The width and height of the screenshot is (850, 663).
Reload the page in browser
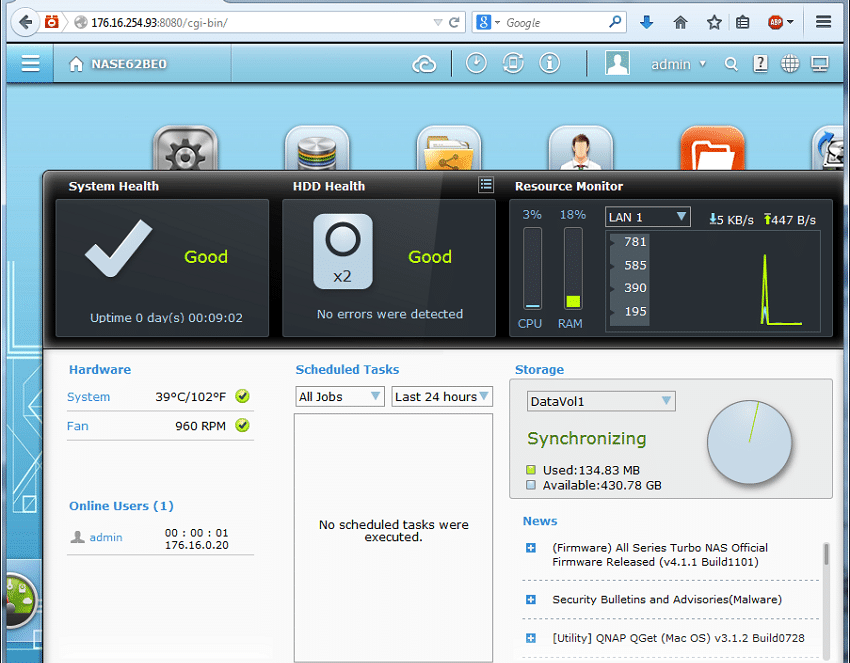(x=454, y=23)
